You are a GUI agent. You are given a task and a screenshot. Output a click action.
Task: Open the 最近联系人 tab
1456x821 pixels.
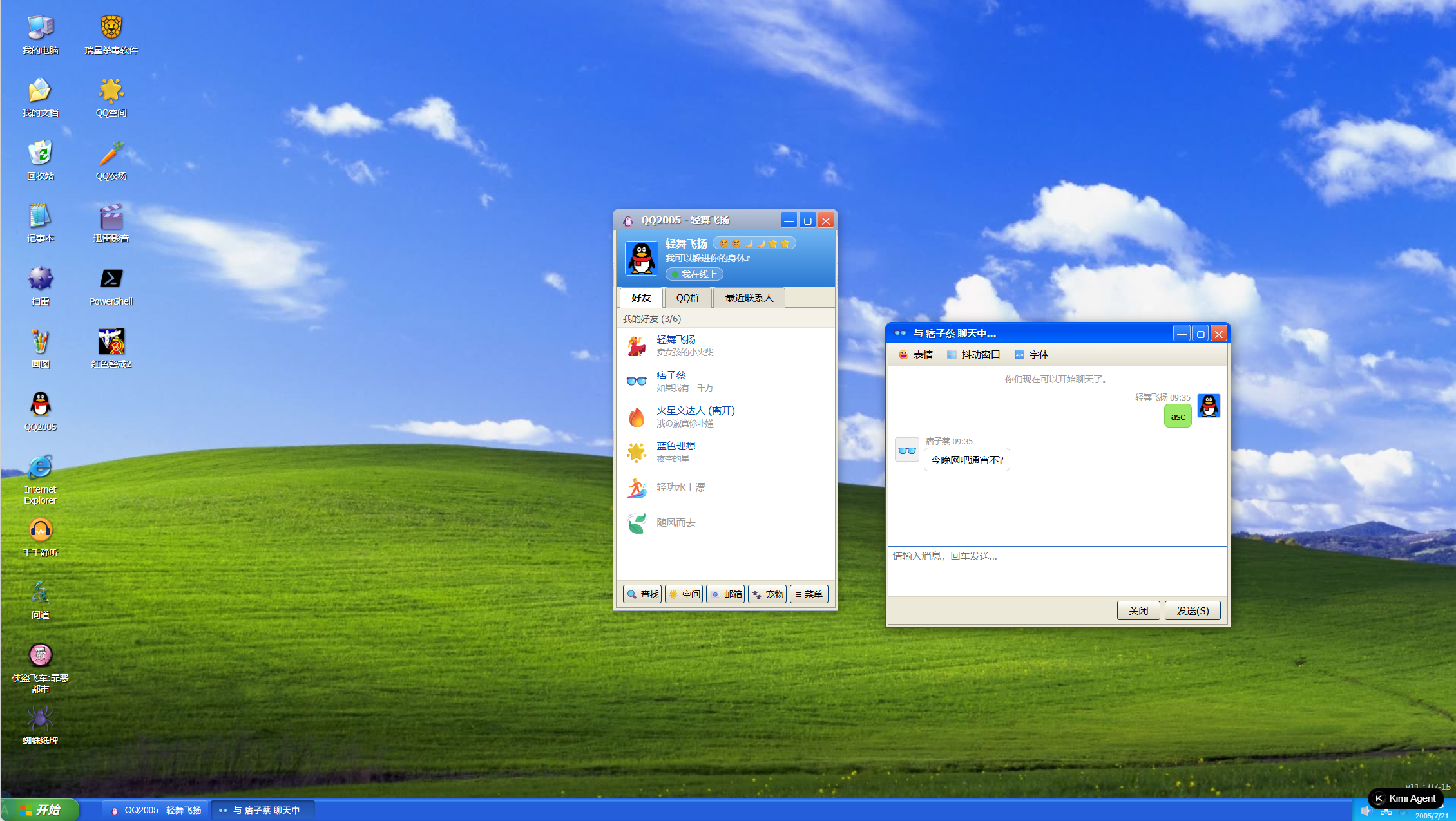click(x=749, y=298)
